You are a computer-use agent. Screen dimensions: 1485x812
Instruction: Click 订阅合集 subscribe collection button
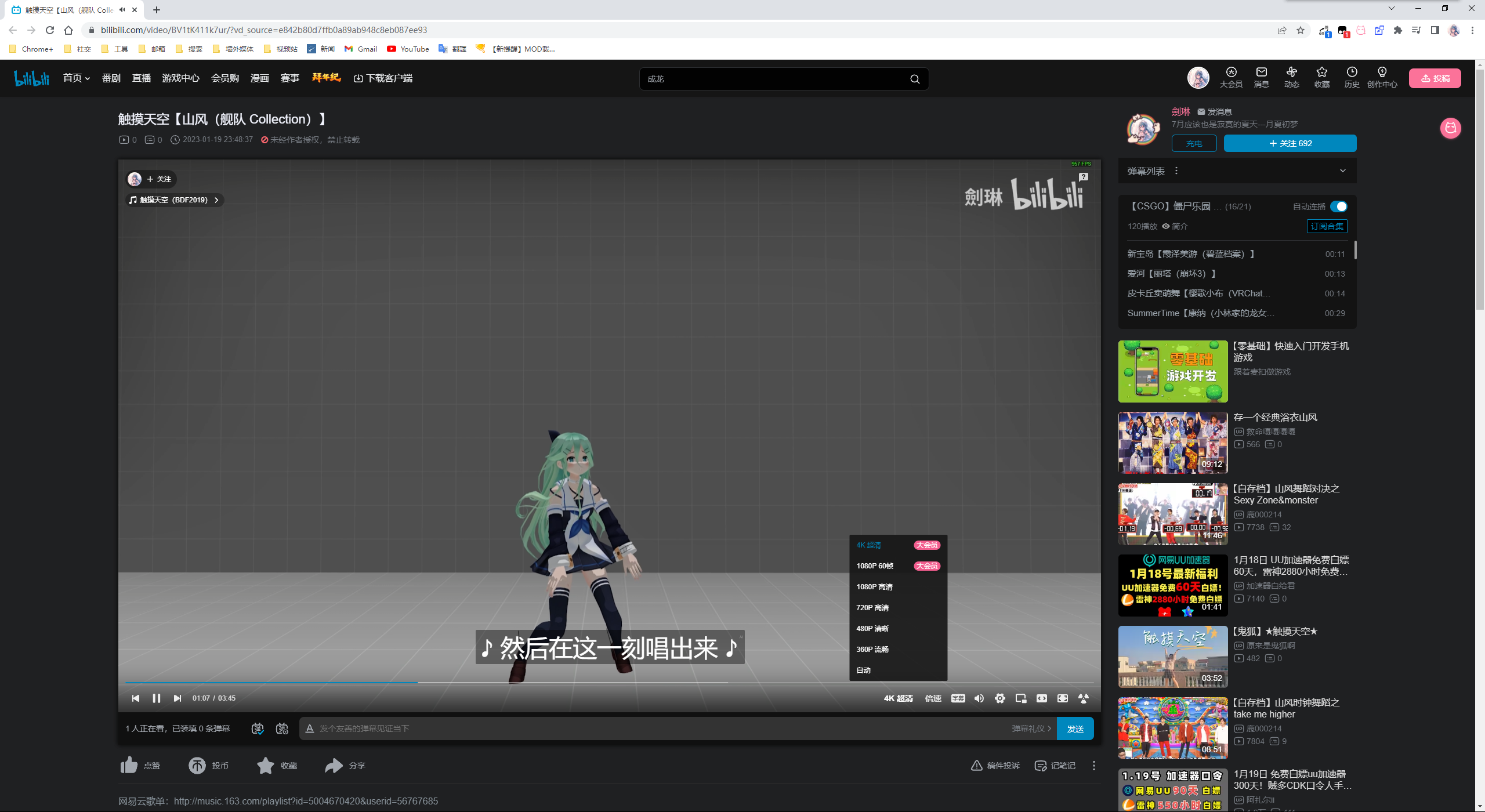click(1327, 226)
